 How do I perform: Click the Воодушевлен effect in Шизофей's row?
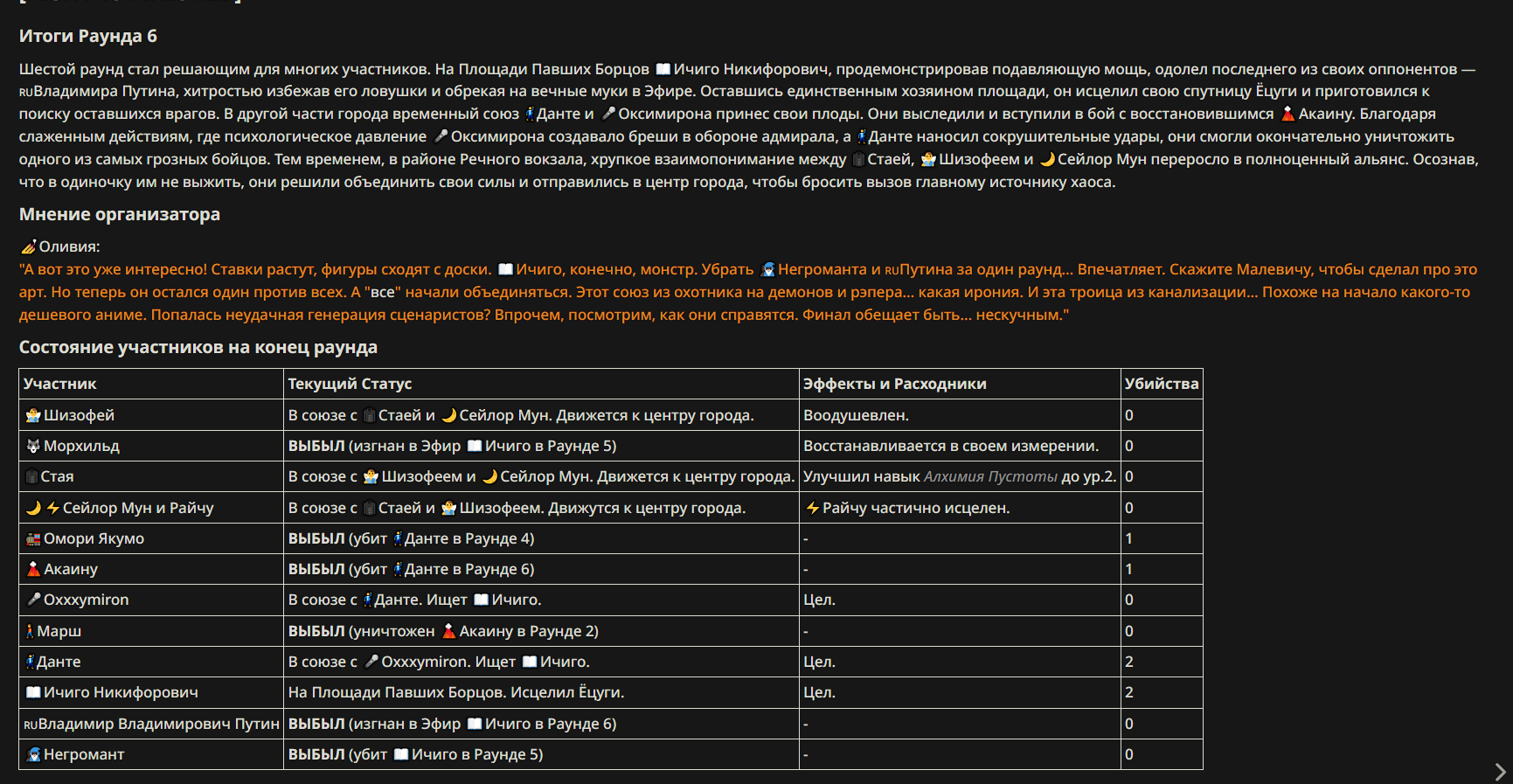pyautogui.click(x=857, y=415)
